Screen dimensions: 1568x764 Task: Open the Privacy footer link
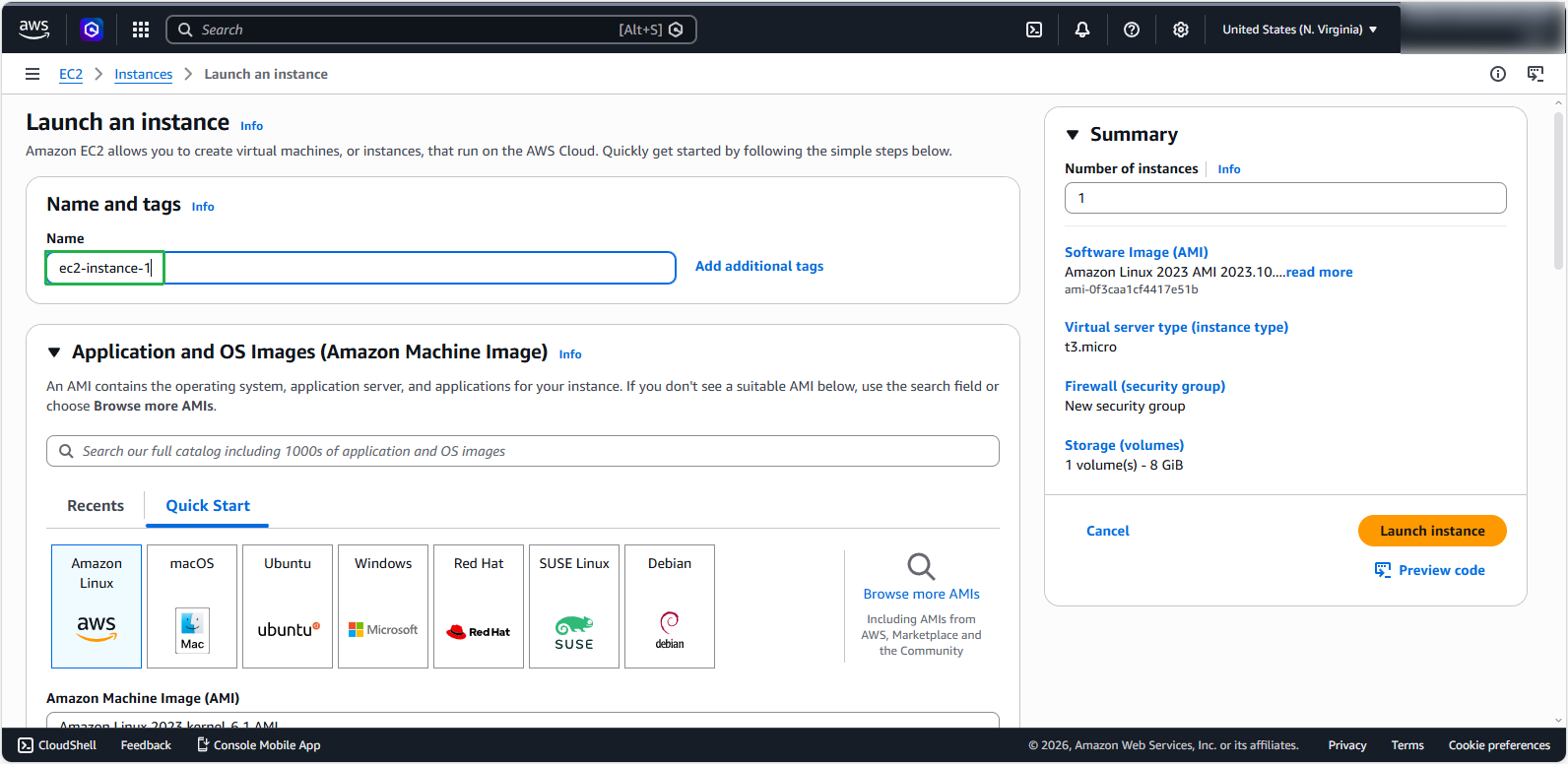(1347, 745)
